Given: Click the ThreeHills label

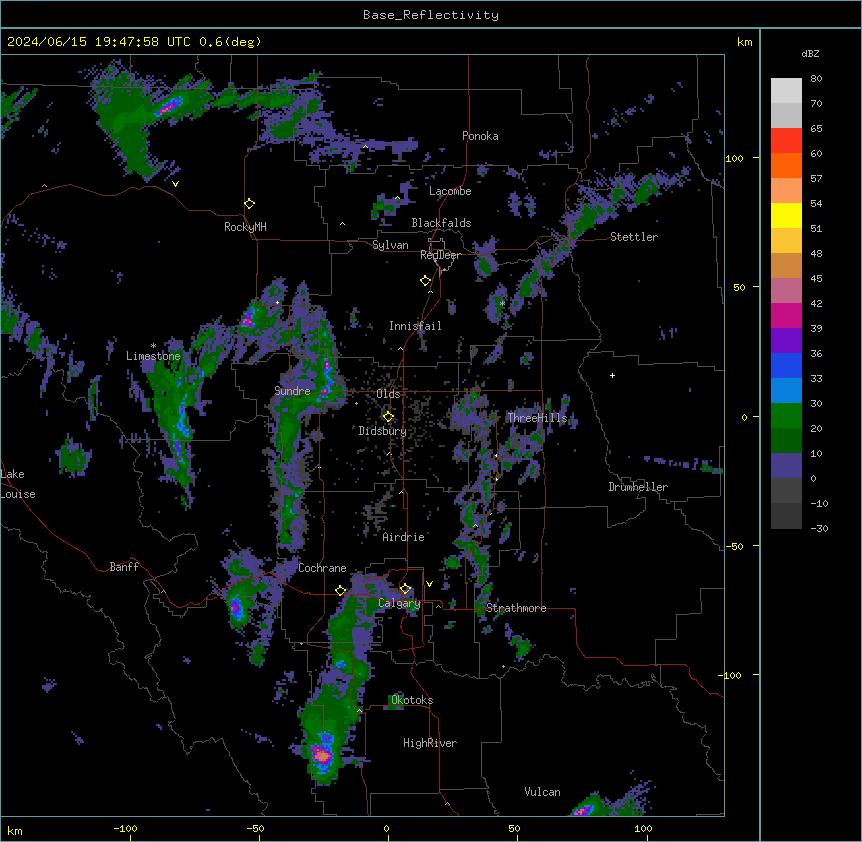Looking at the screenshot, I should [537, 418].
